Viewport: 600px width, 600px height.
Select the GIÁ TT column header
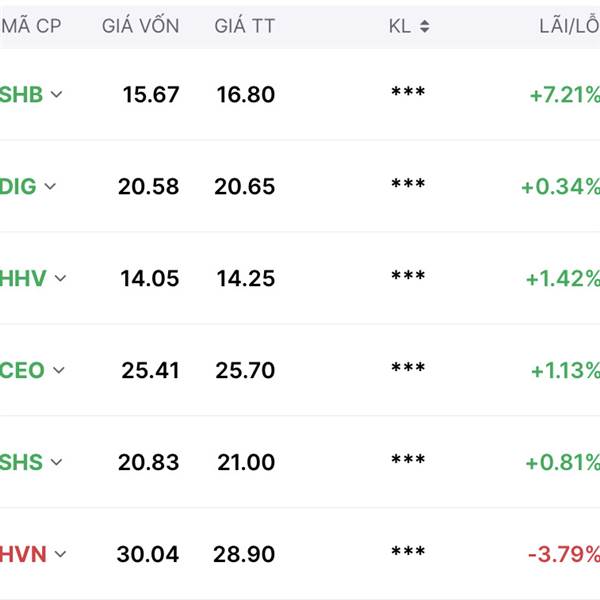[x=245, y=27]
